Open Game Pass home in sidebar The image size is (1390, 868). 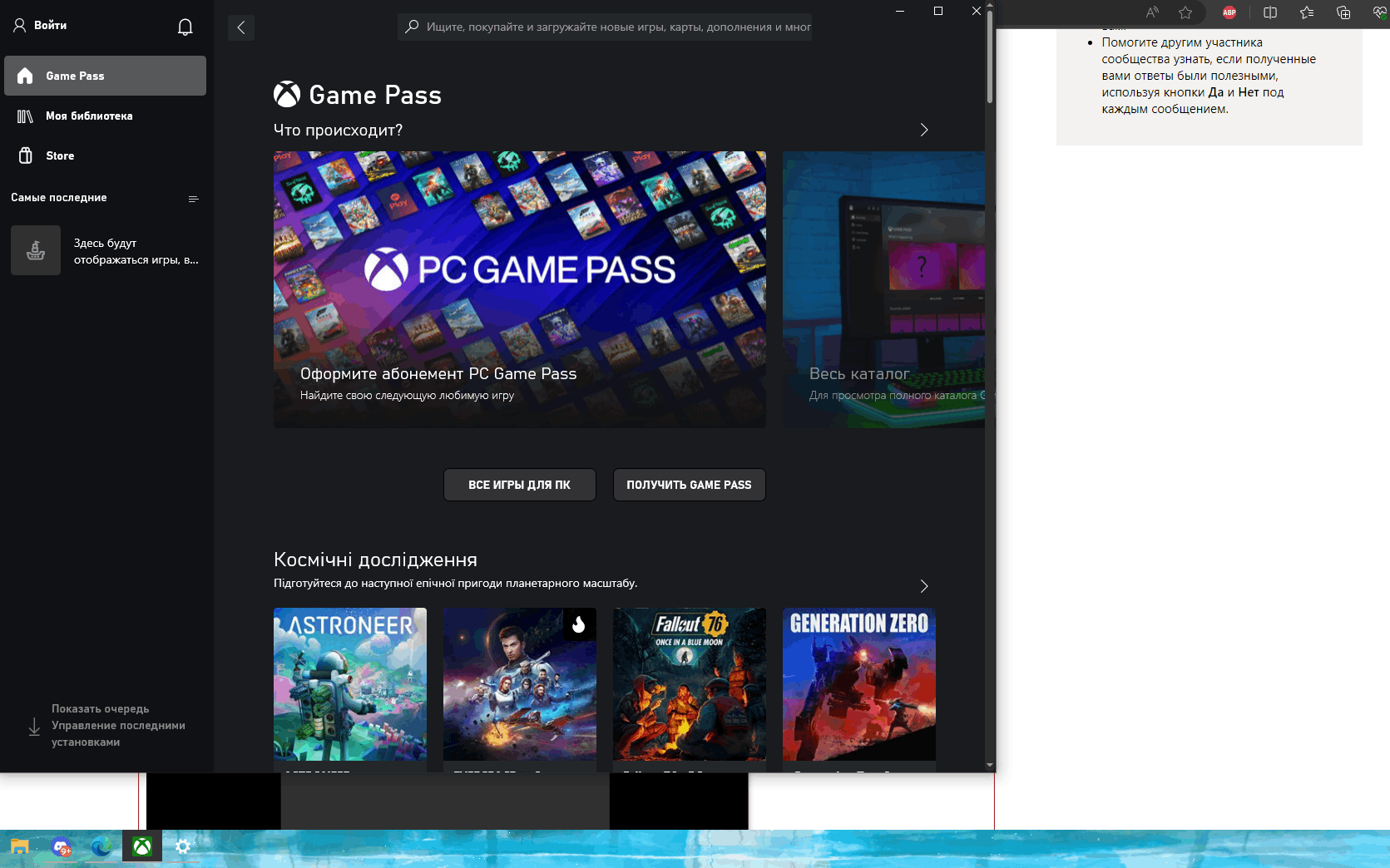(105, 76)
